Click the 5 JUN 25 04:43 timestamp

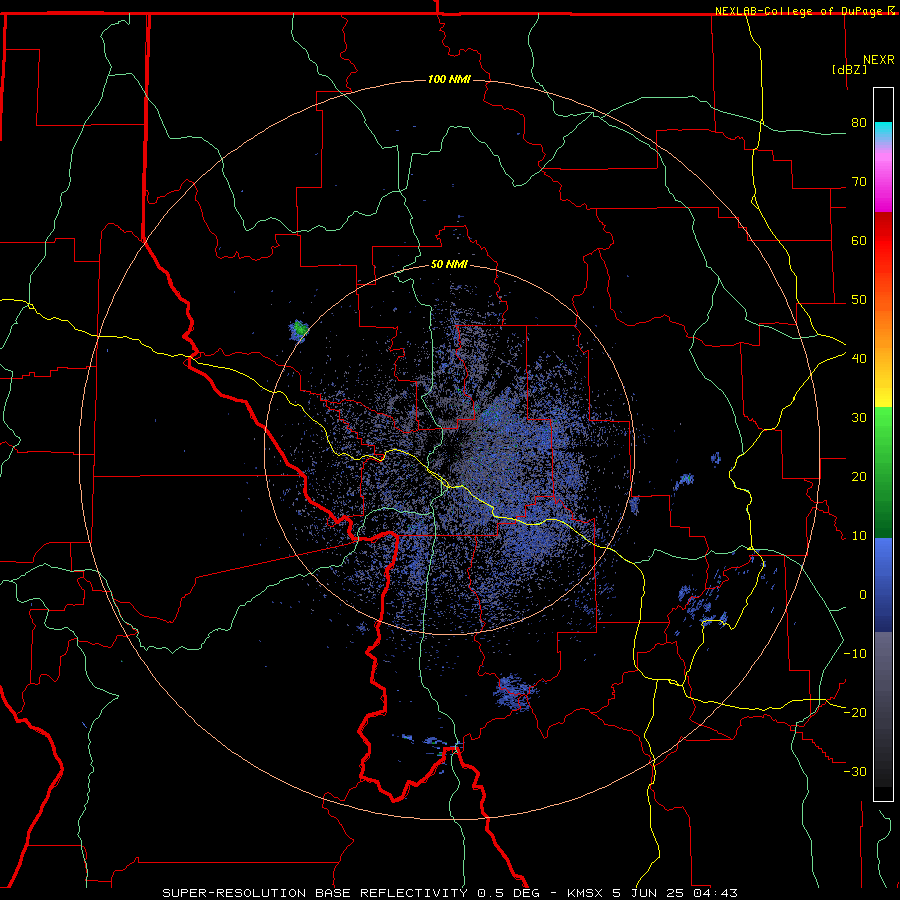point(674,893)
